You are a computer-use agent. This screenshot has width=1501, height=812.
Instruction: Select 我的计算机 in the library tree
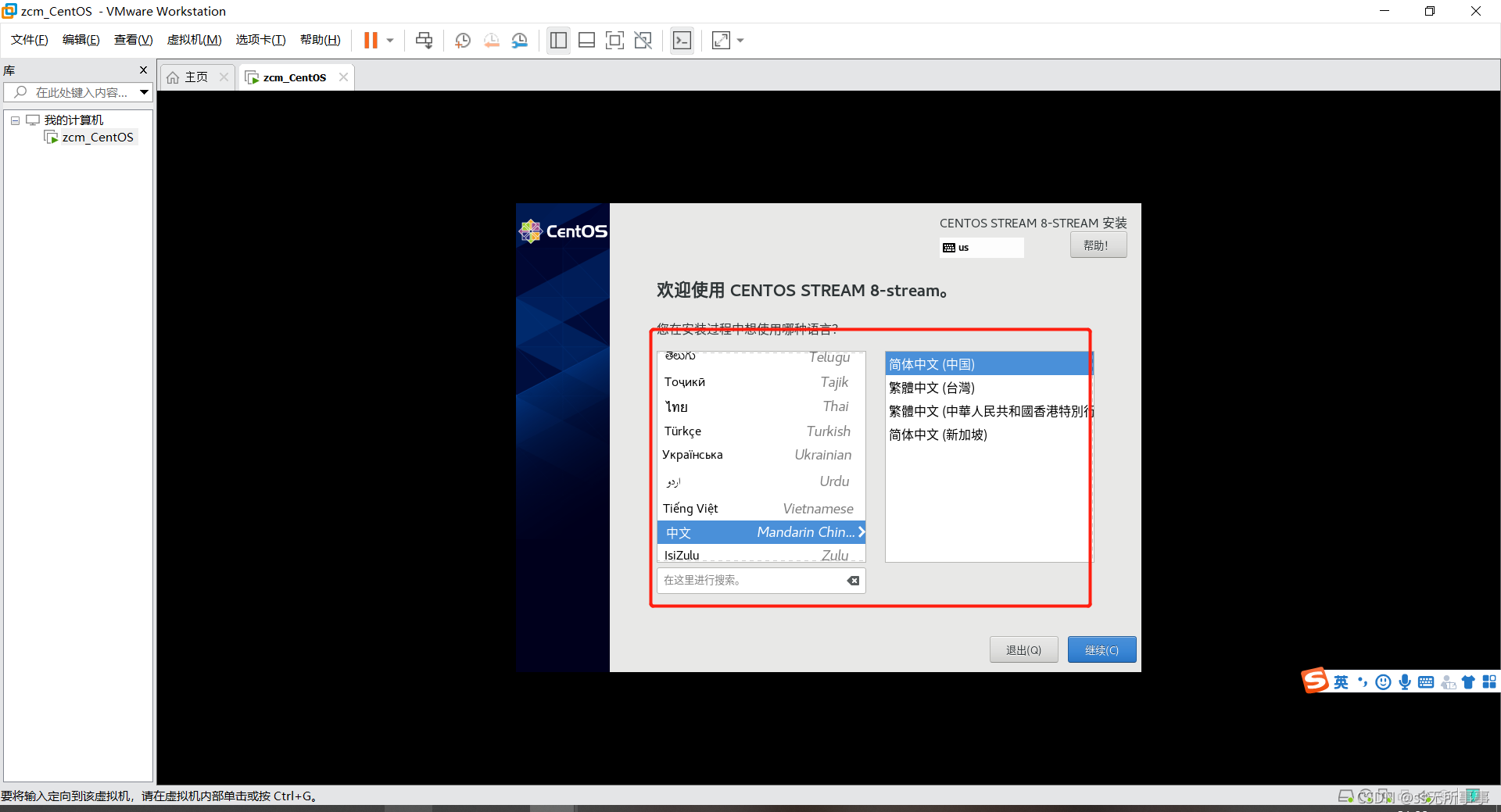tap(73, 120)
